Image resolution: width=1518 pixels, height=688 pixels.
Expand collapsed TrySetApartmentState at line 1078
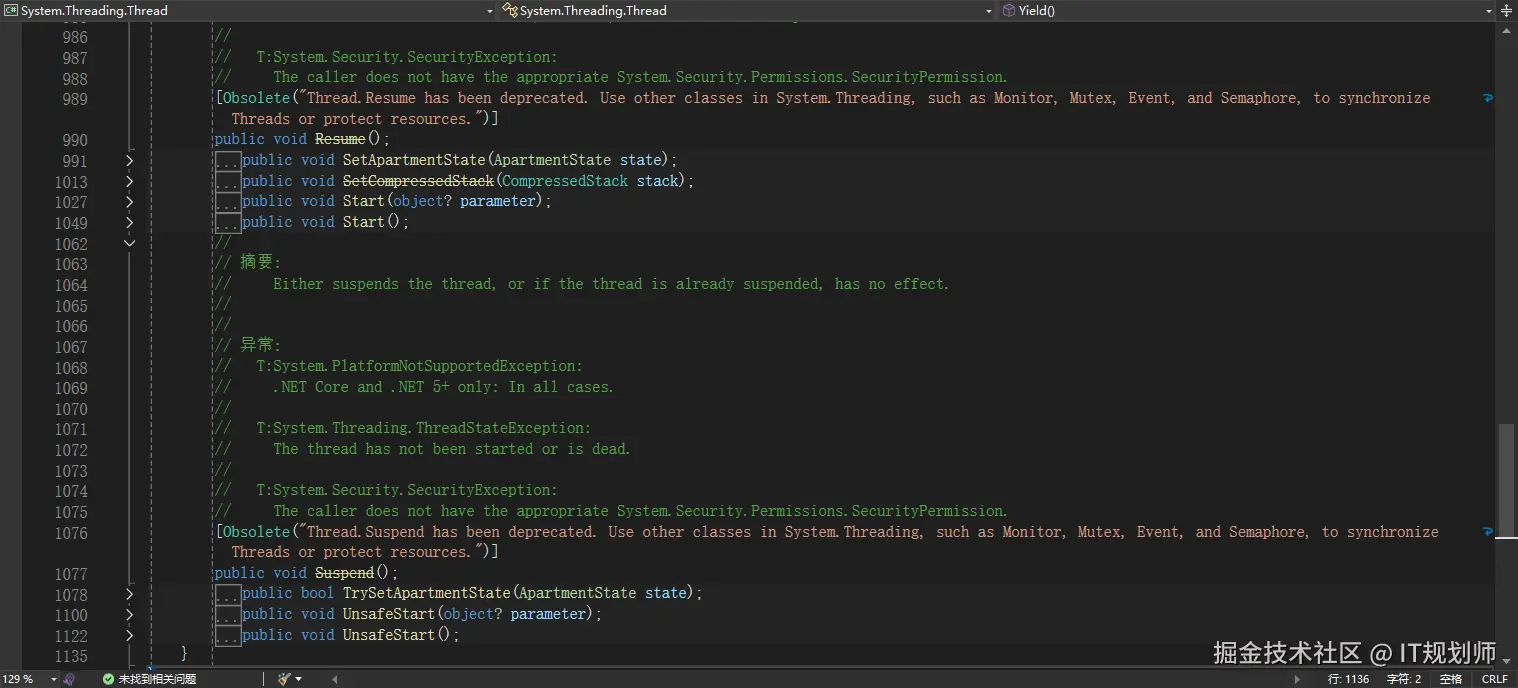129,594
